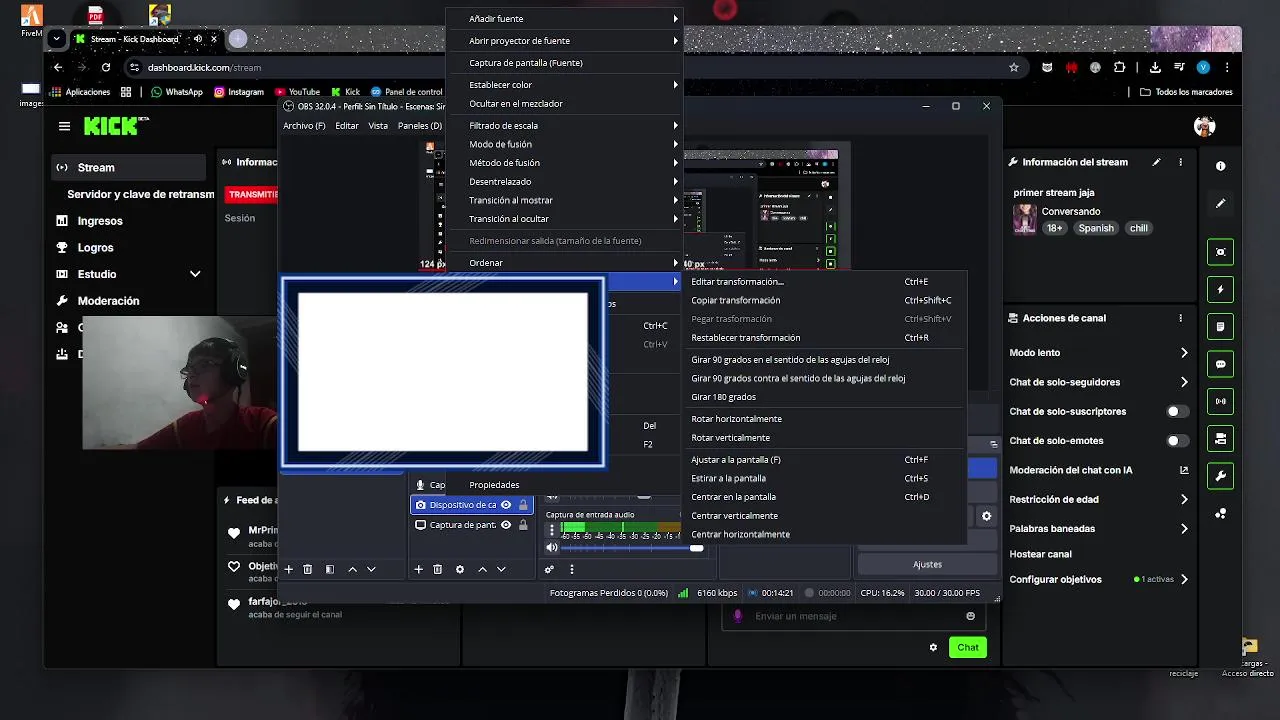Expand Abrir proyector de fuente submenu
Image resolution: width=1280 pixels, height=720 pixels.
point(565,41)
